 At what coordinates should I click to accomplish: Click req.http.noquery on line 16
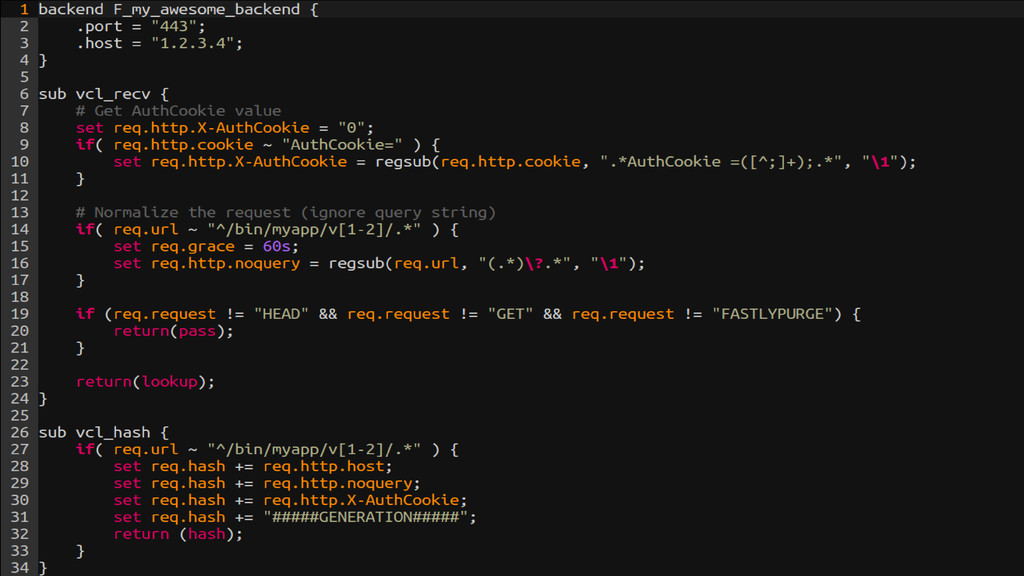pos(225,264)
